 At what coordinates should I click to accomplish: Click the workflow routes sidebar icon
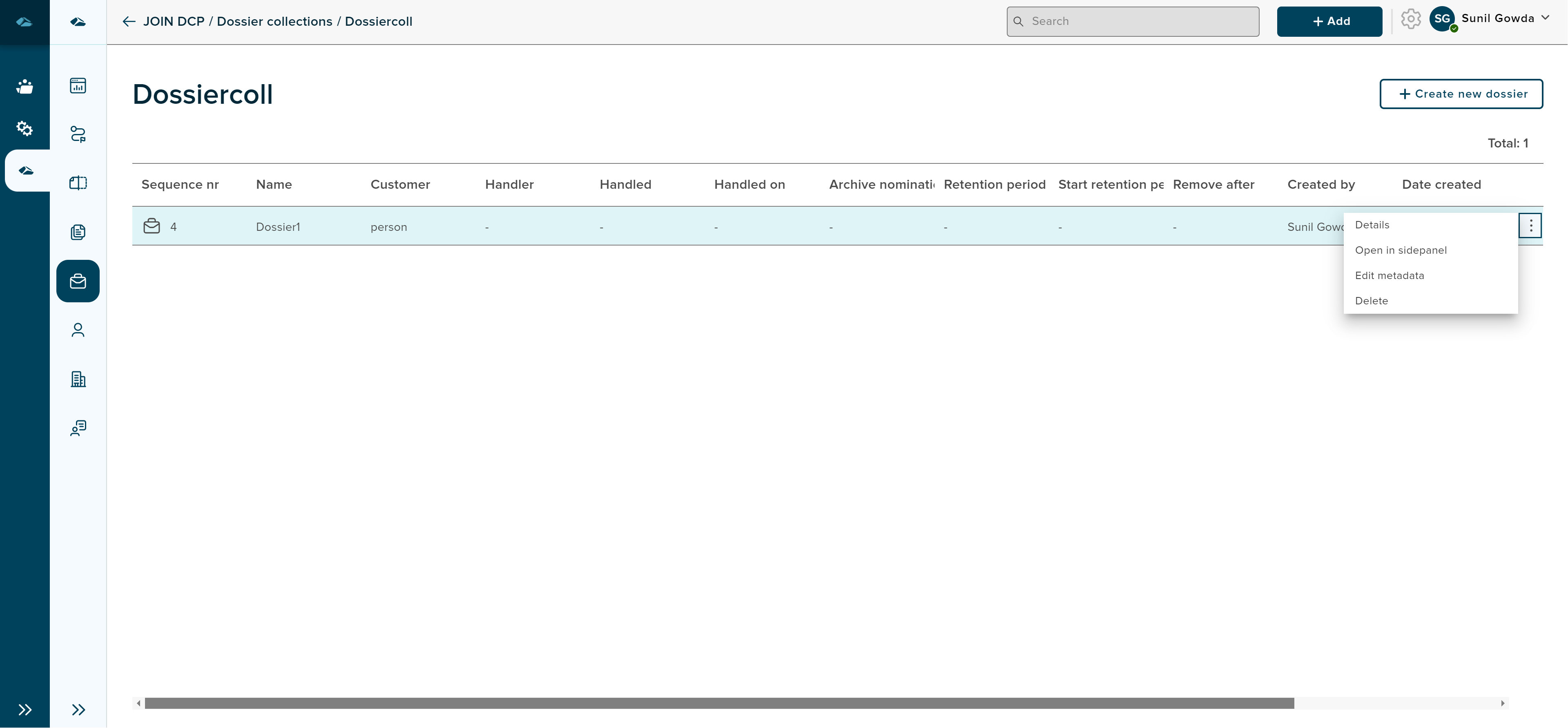point(78,134)
